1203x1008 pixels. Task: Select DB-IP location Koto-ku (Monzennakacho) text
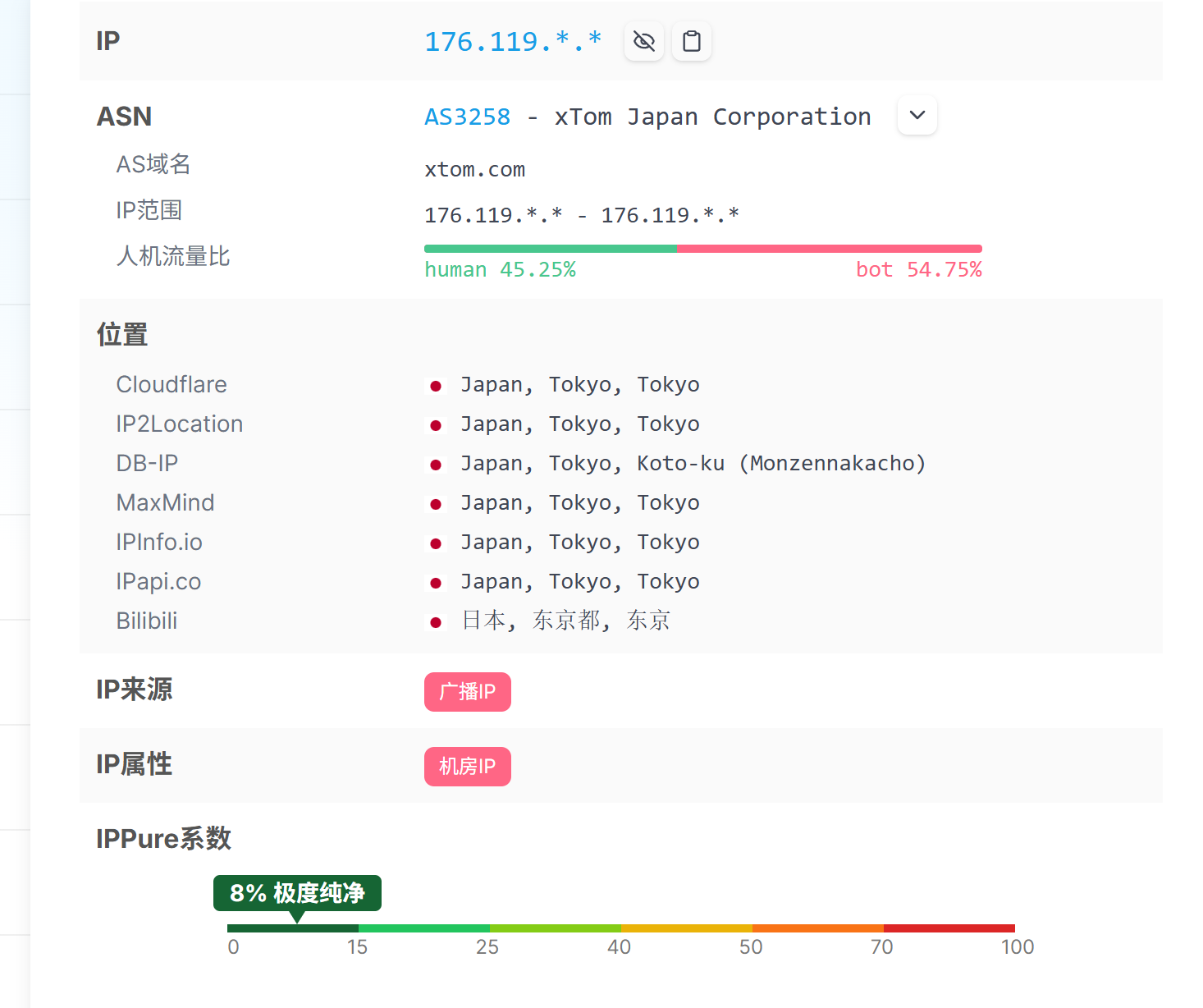[x=780, y=464]
